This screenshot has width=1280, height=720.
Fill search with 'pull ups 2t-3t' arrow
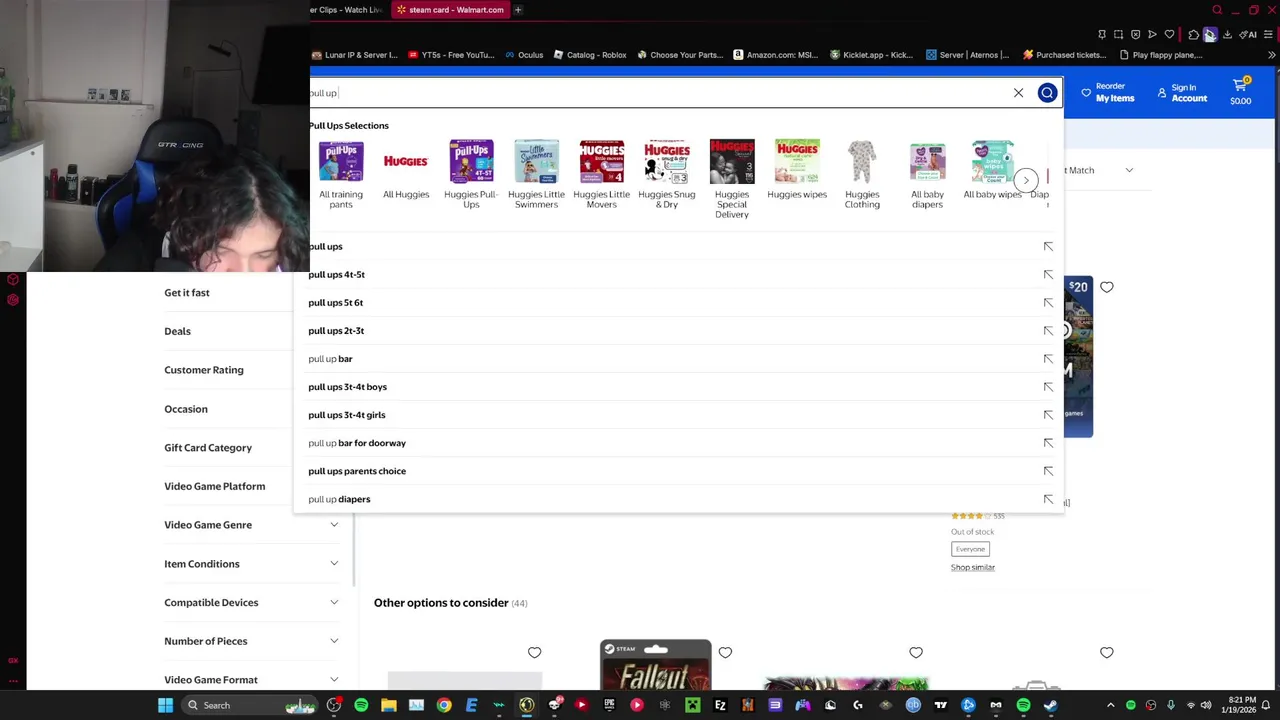(x=1048, y=330)
